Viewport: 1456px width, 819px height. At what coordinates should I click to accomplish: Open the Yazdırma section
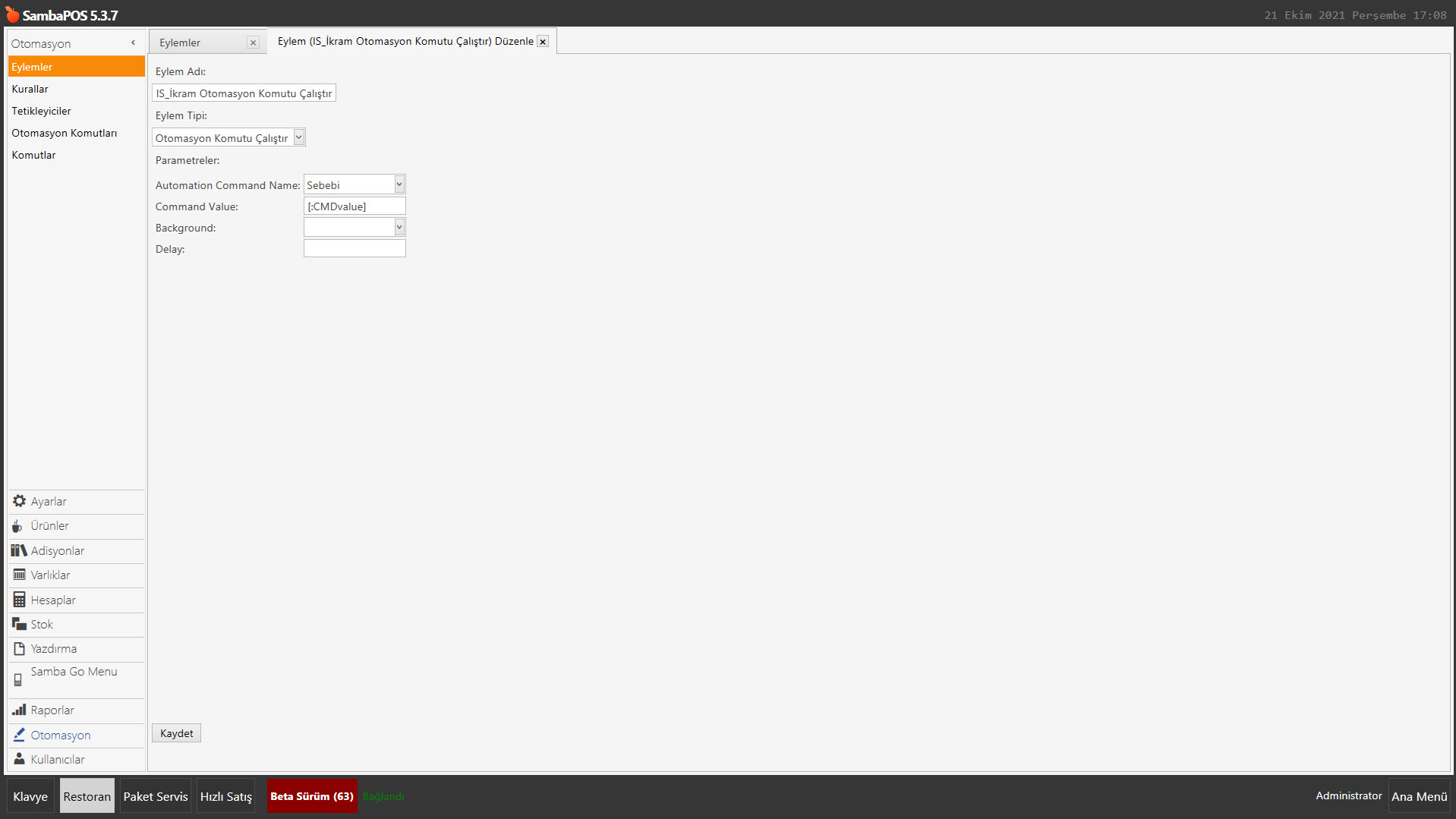tap(77, 648)
